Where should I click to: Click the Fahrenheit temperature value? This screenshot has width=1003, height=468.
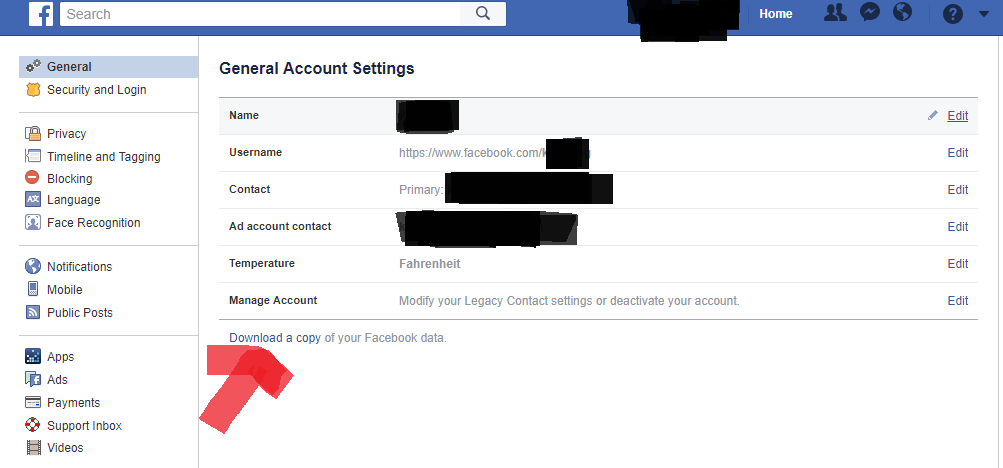point(430,263)
